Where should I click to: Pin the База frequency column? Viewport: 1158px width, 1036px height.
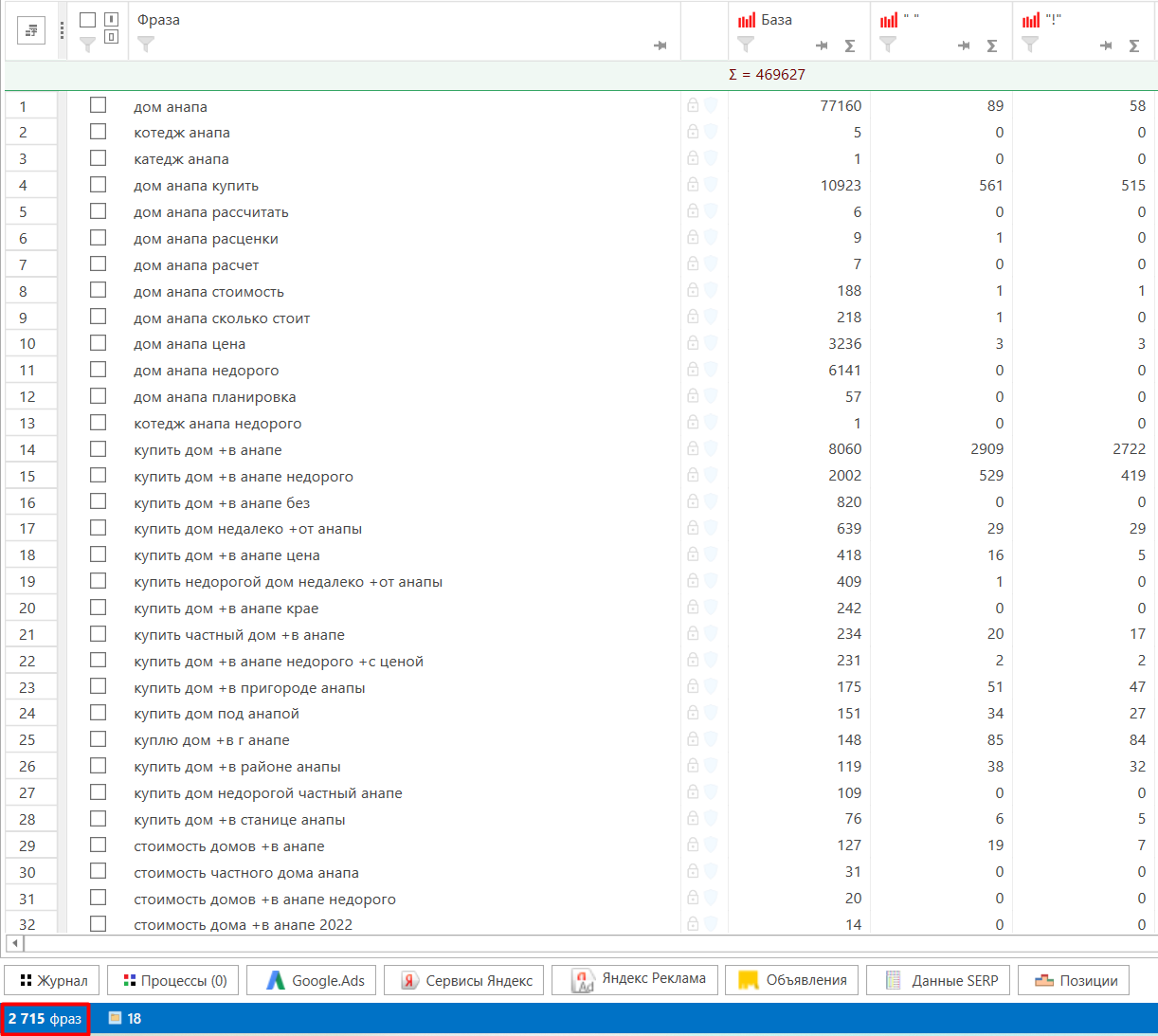[x=822, y=45]
